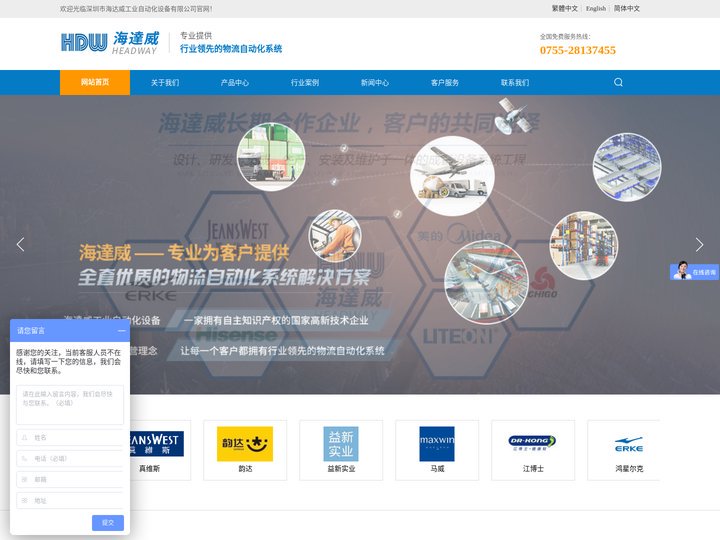Go to next banner slide arrow
The width and height of the screenshot is (720, 540).
(x=699, y=244)
